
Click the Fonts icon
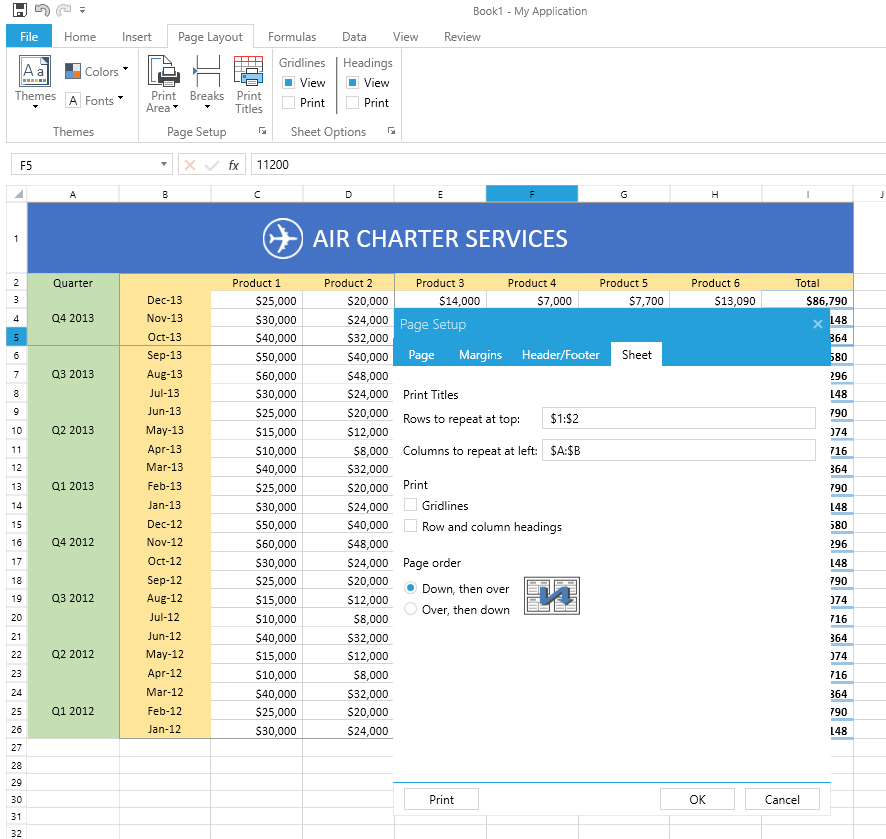[x=73, y=100]
